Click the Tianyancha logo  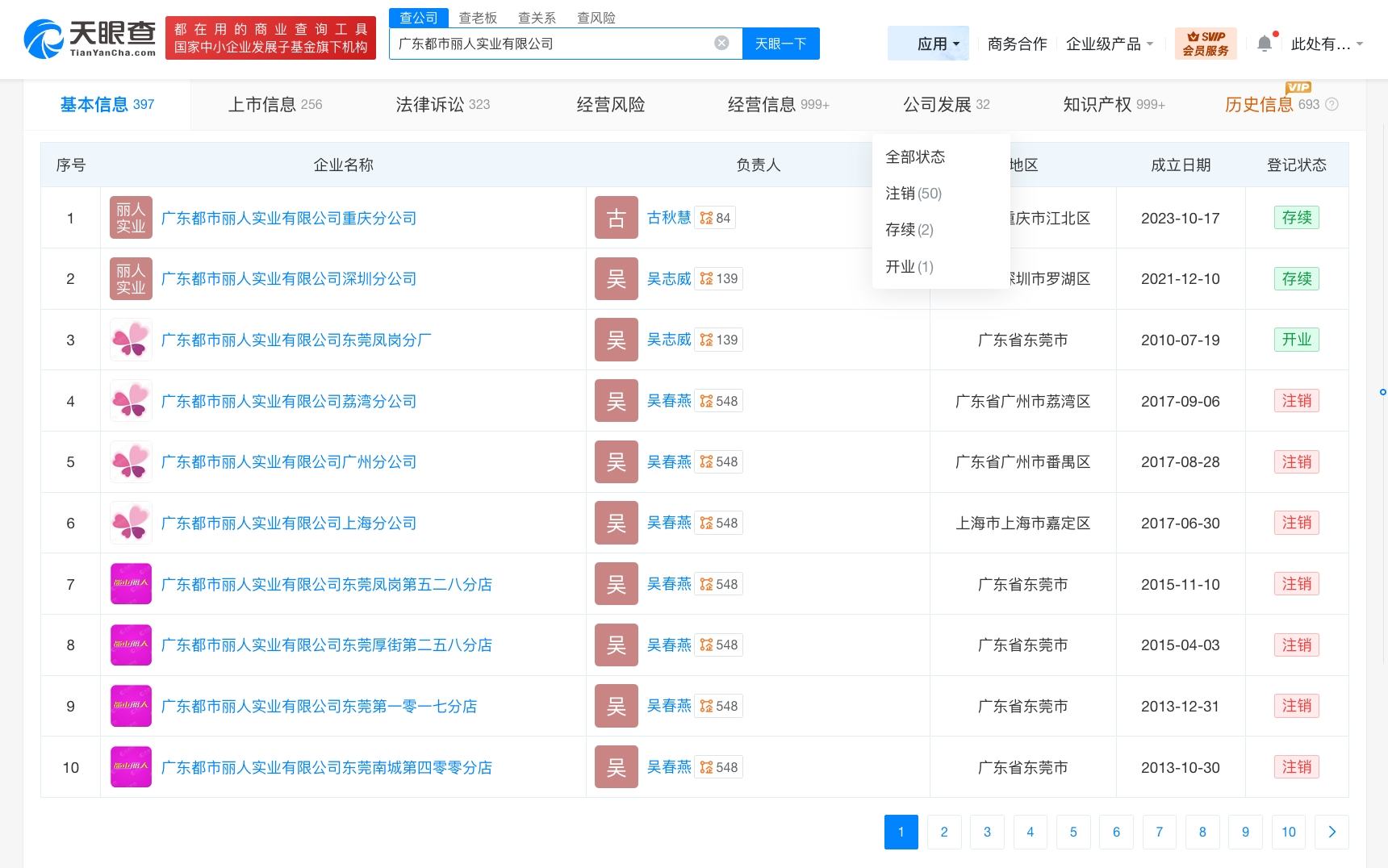[x=90, y=39]
